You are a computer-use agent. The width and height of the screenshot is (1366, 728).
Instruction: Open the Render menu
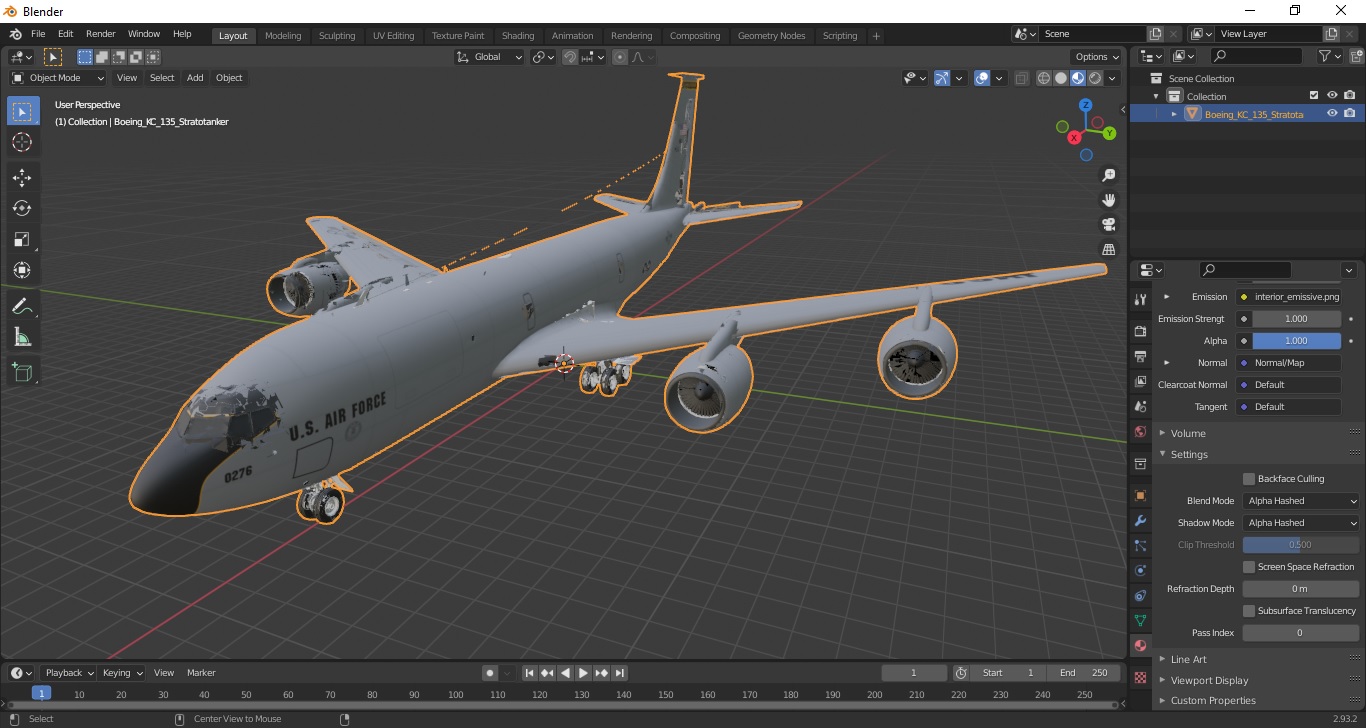[100, 34]
